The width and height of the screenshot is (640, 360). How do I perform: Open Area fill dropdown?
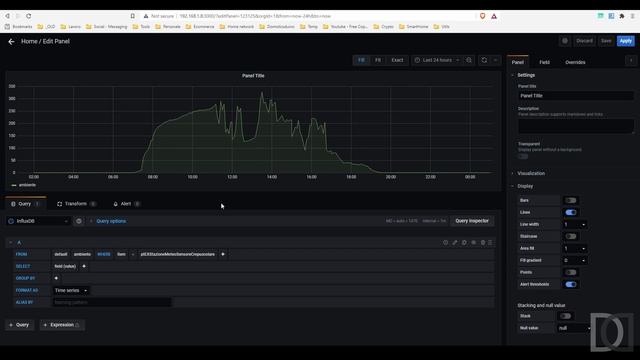[574, 248]
